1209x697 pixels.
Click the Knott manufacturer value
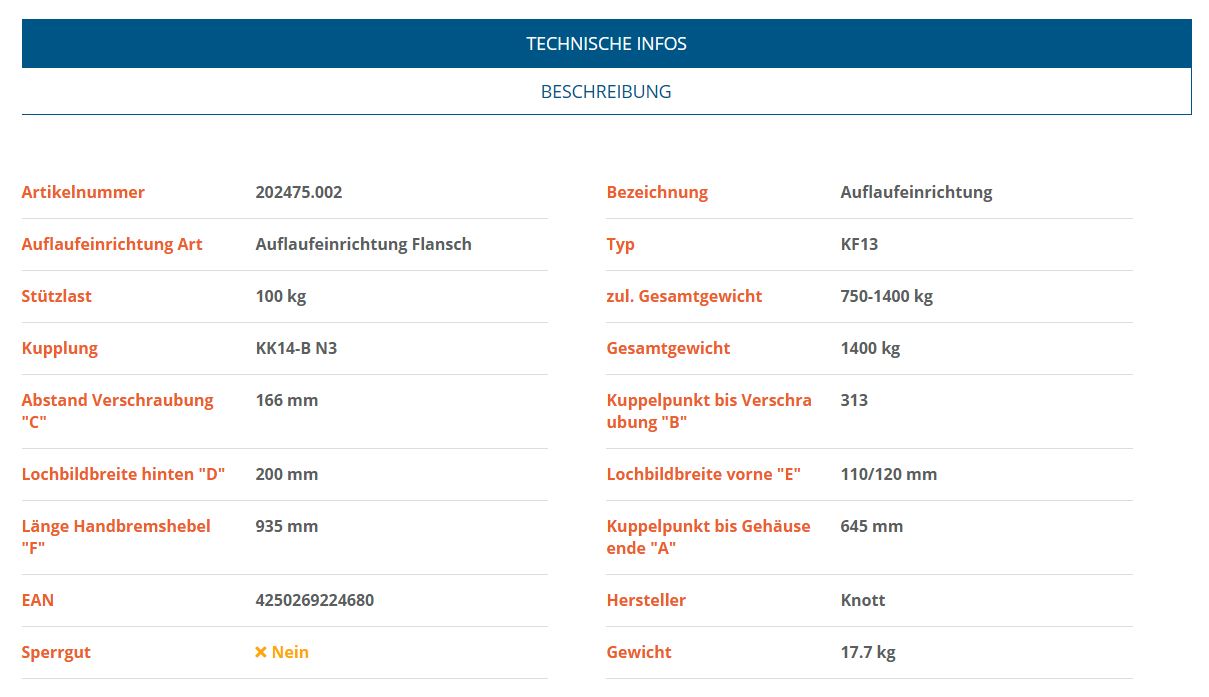click(x=863, y=600)
